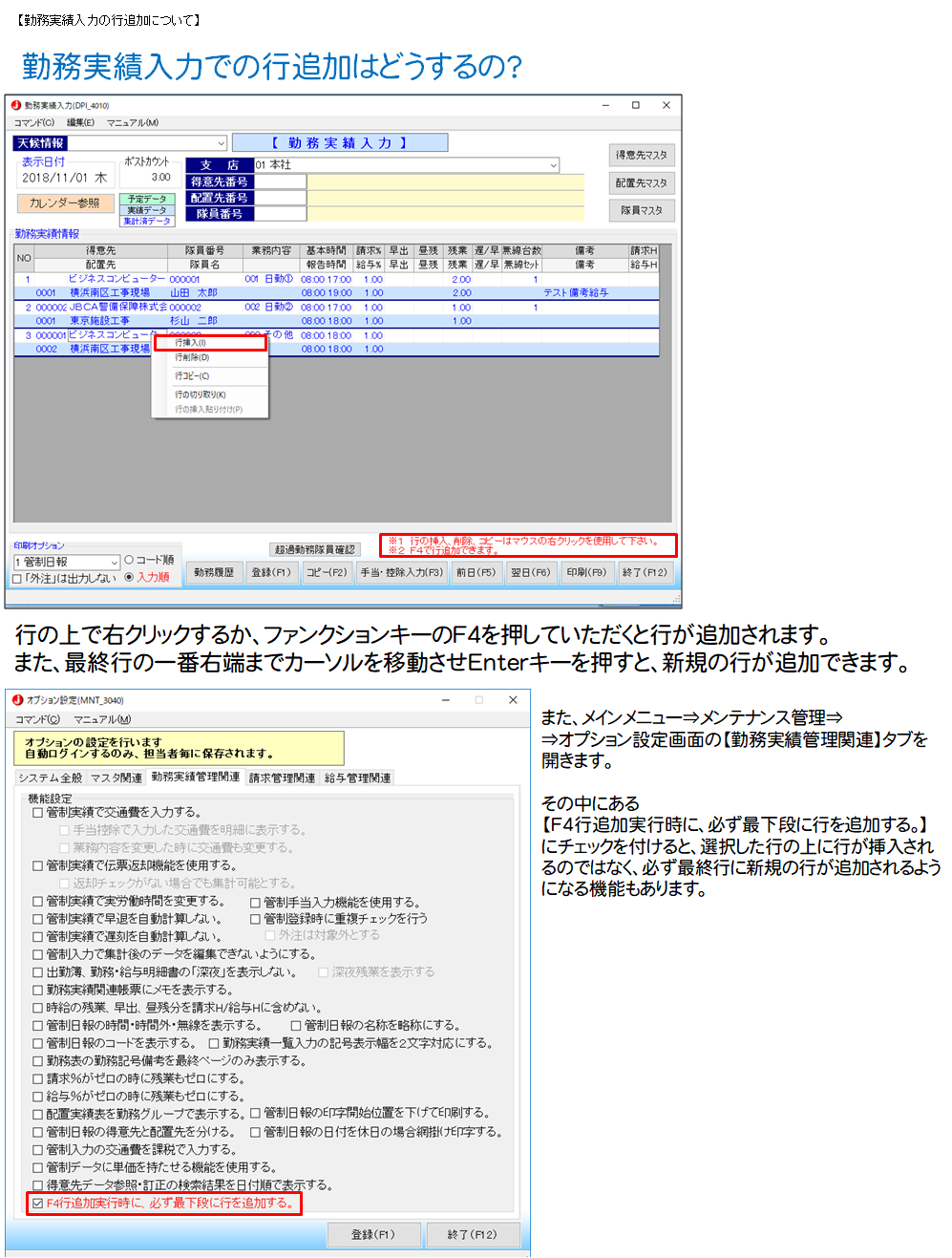
Task: Close the オプション設定 dialog window
Action: [513, 700]
